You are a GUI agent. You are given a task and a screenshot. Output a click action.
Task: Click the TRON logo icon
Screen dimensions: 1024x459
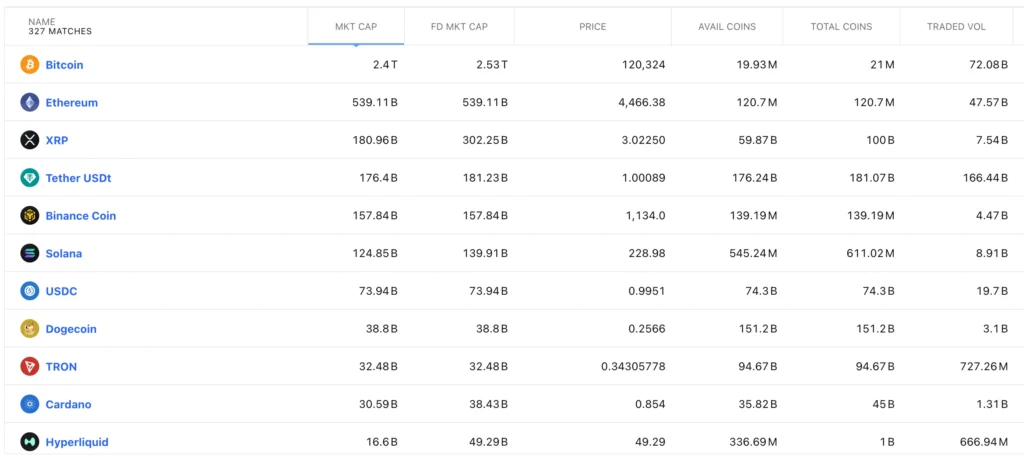coord(30,367)
